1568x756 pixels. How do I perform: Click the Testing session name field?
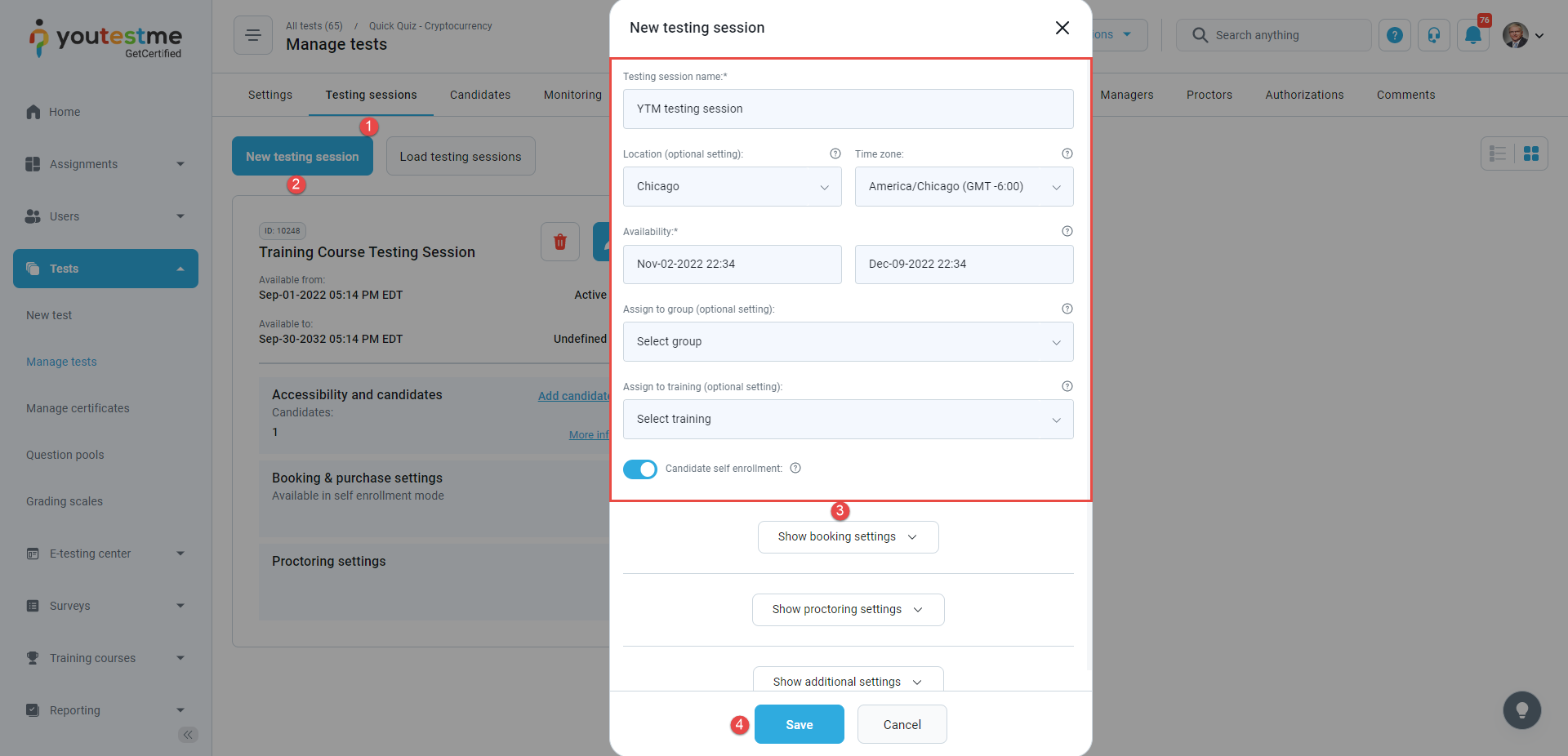coord(848,109)
